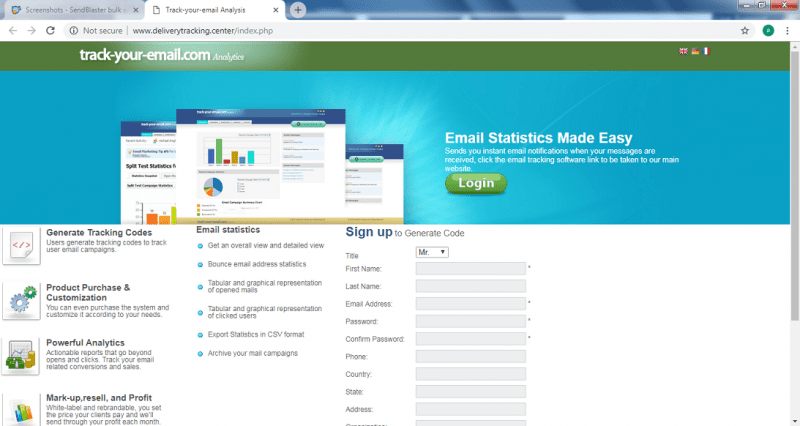Click the Mark-up, resell and Profit icon
This screenshot has height=426, width=800.
click(x=21, y=410)
